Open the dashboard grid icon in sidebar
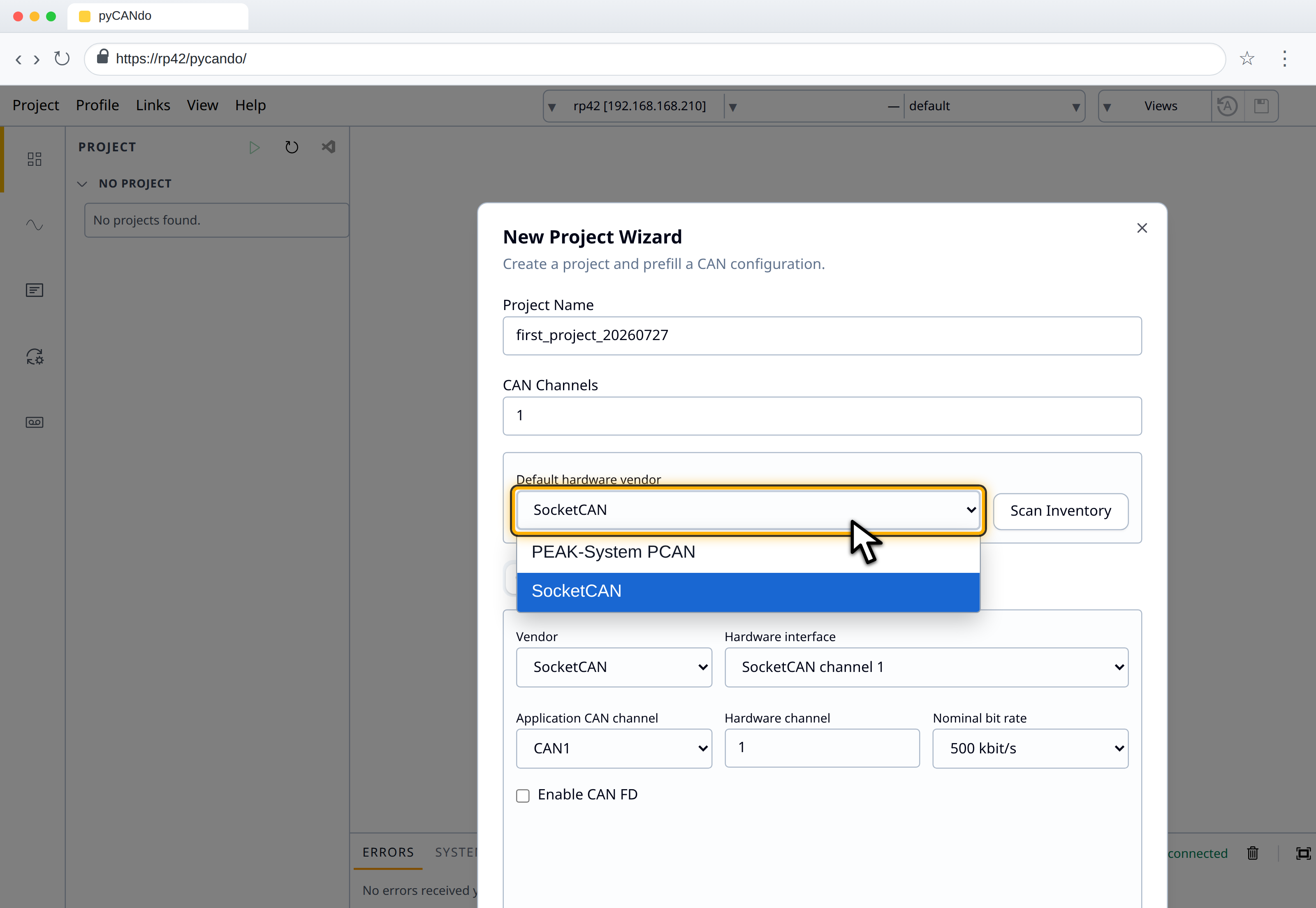 [34, 159]
